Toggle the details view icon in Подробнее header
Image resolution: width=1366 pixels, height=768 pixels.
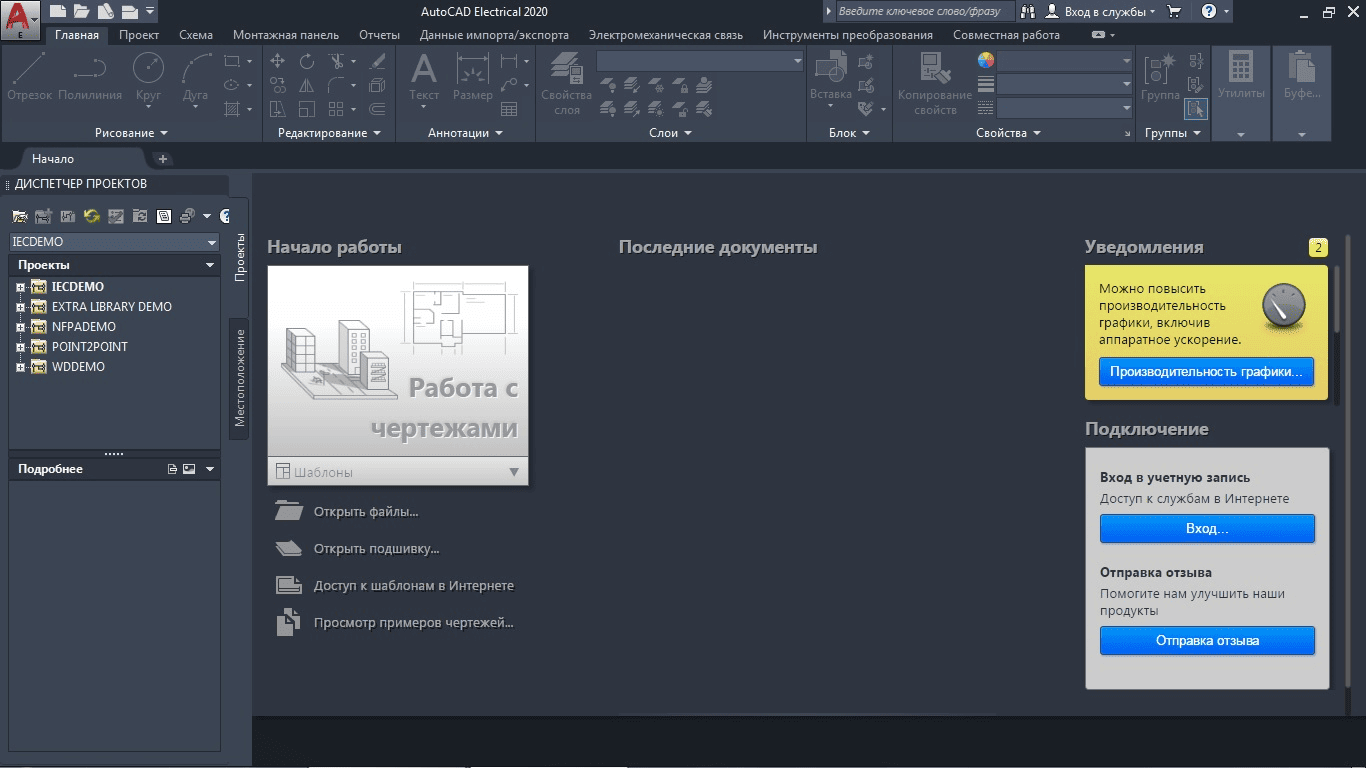click(x=172, y=469)
